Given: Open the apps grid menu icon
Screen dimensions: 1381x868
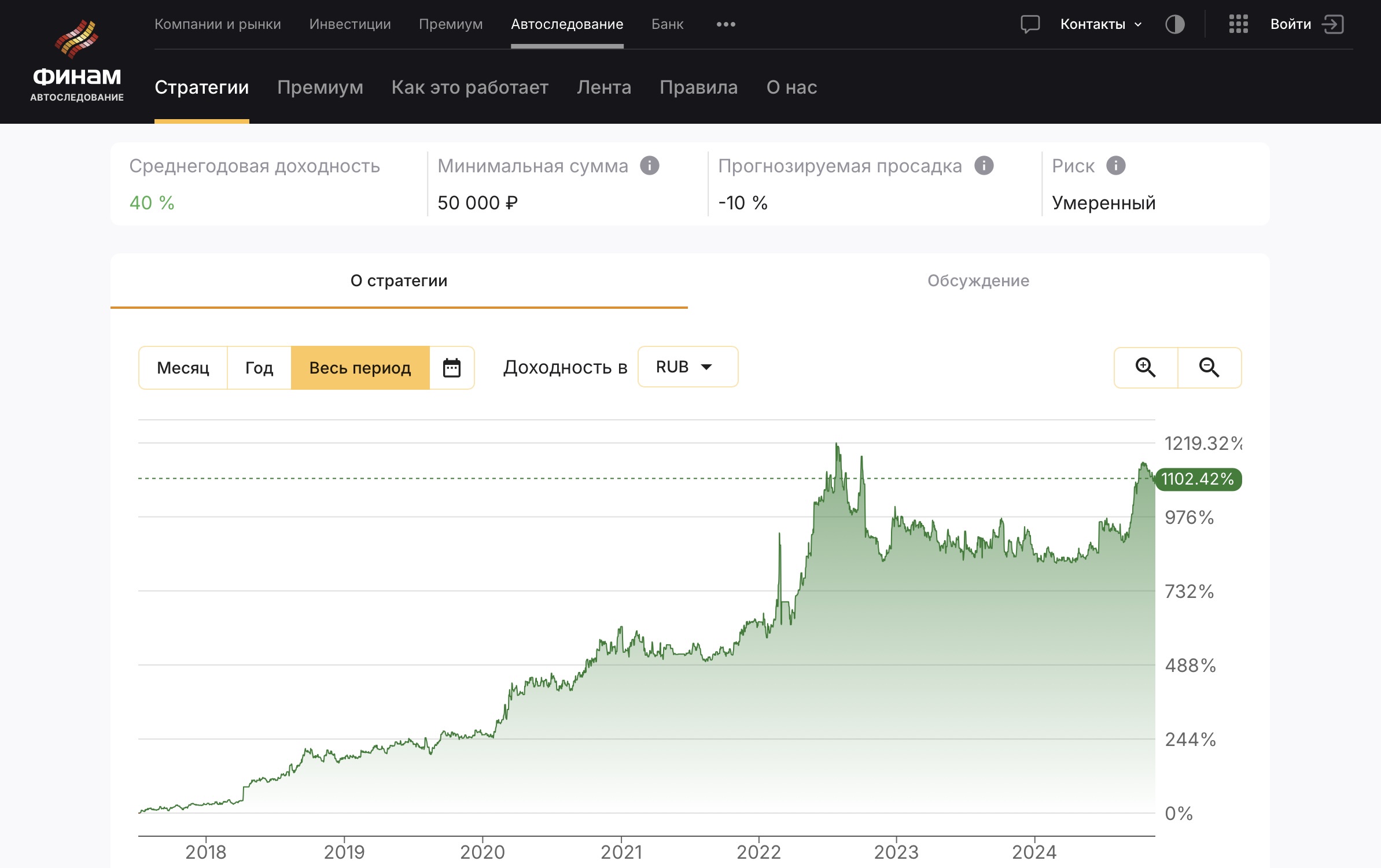Looking at the screenshot, I should pyautogui.click(x=1238, y=24).
